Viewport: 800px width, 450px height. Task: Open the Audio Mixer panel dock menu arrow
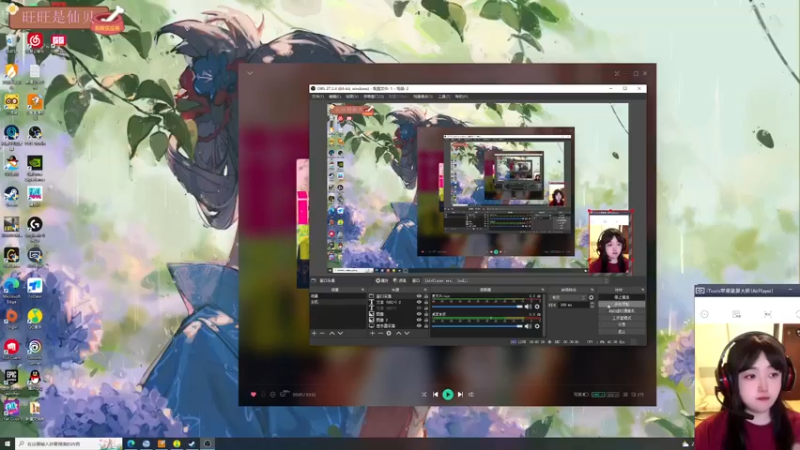coord(543,290)
